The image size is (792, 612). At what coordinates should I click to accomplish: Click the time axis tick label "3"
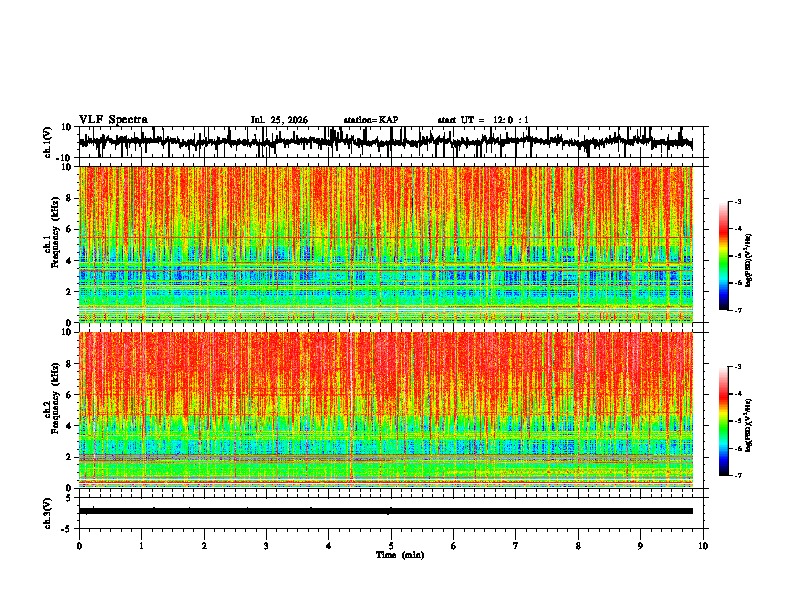(x=266, y=546)
